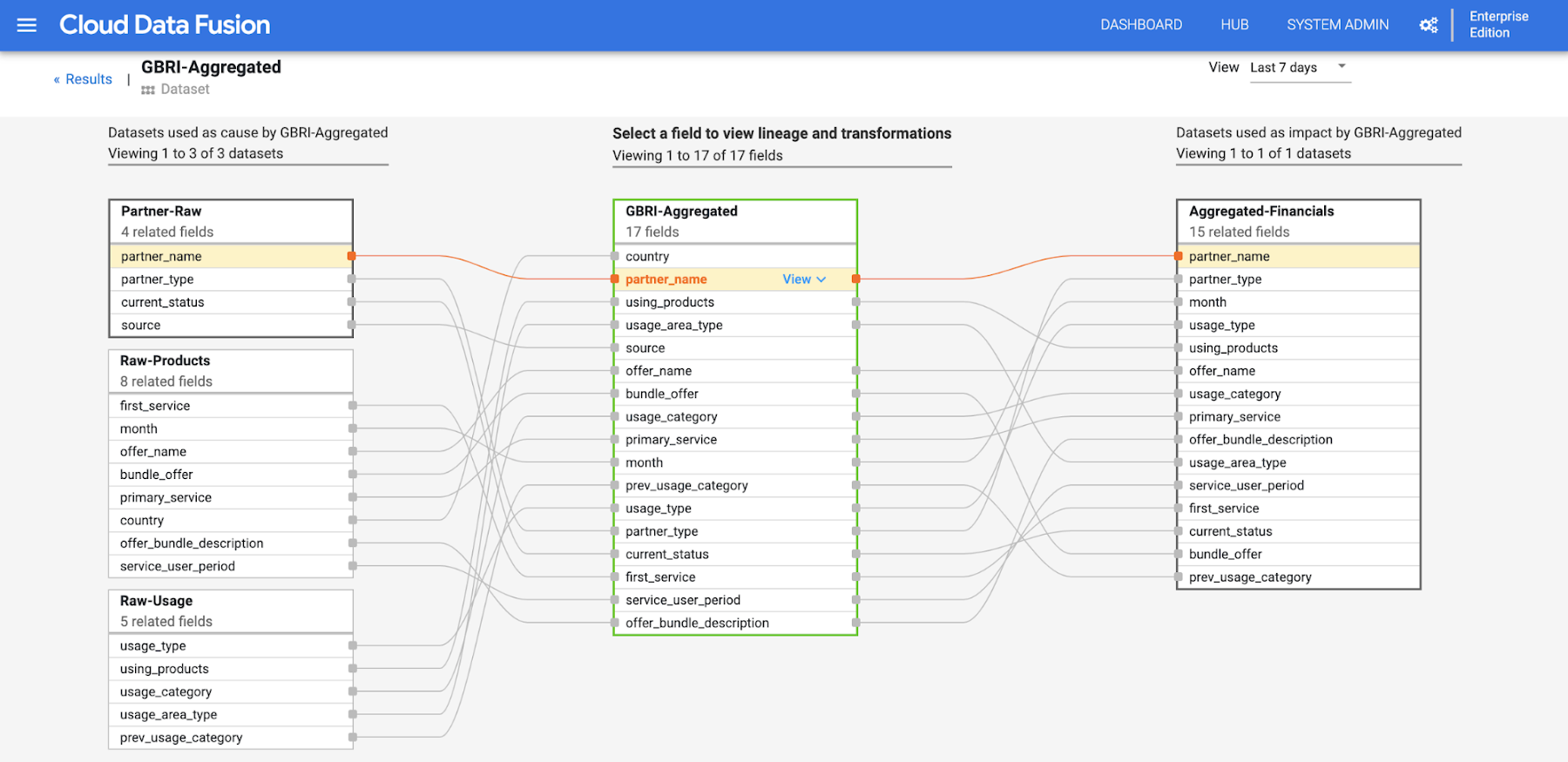This screenshot has height=762, width=1568.
Task: Select using_products in Raw-Usage dataset
Action: (x=231, y=669)
